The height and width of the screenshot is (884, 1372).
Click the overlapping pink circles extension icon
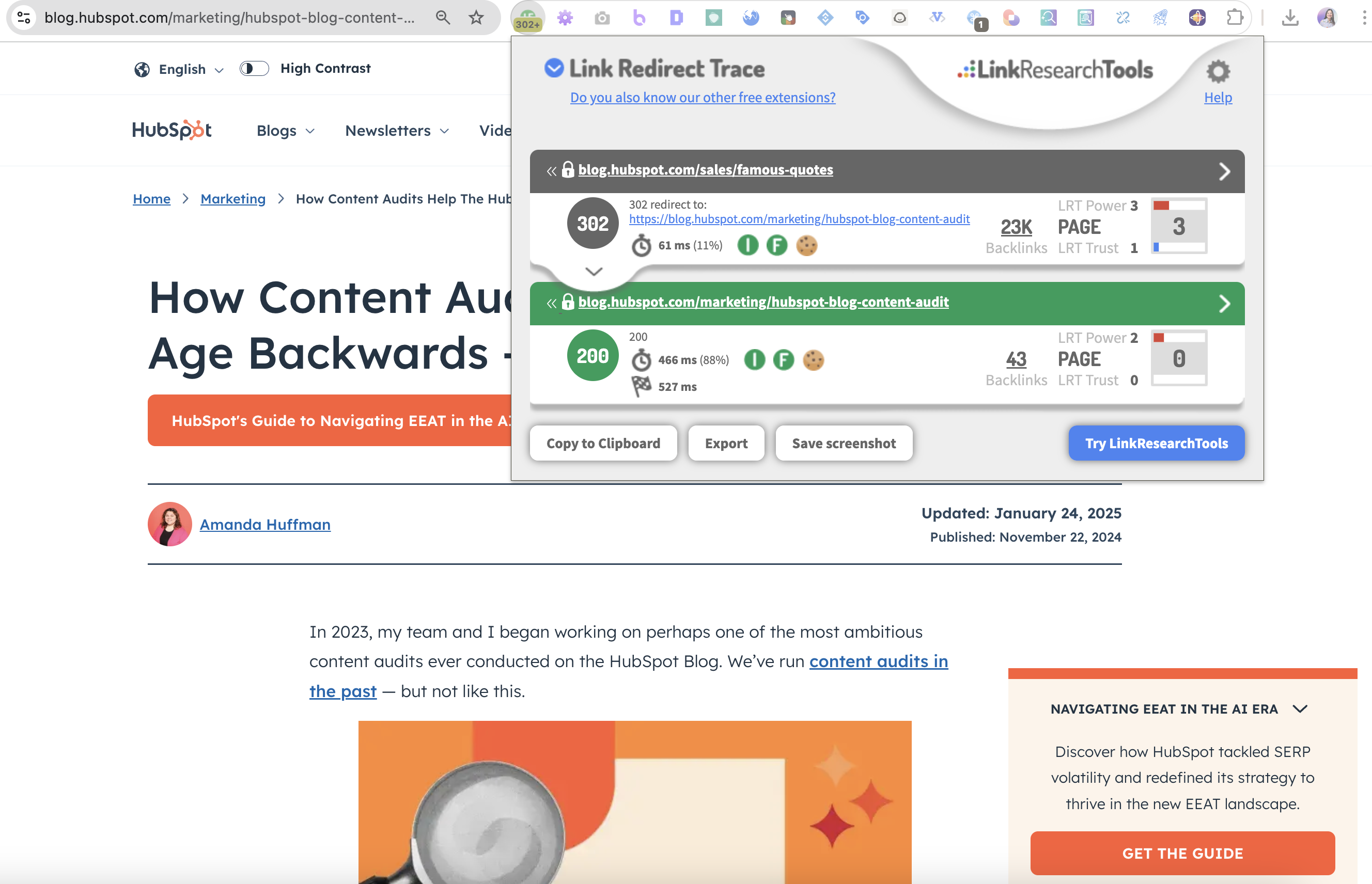click(1011, 18)
